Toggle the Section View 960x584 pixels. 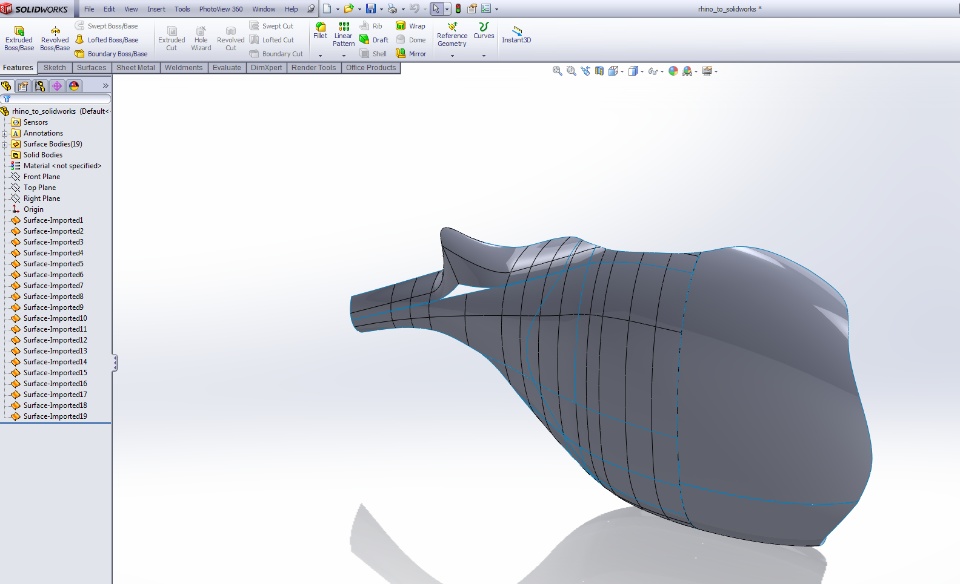599,71
